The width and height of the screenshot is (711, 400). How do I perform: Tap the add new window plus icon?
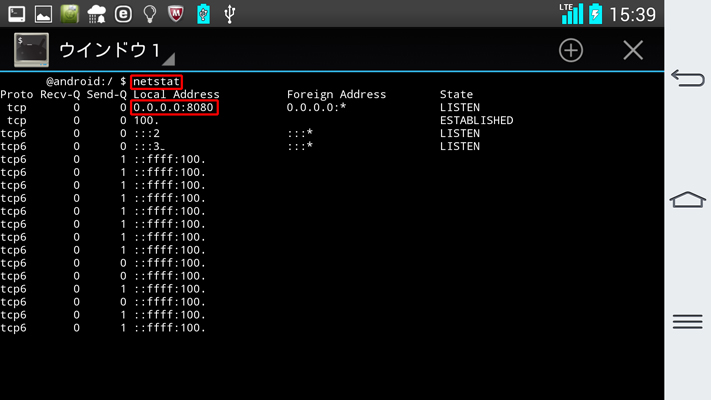pyautogui.click(x=570, y=50)
